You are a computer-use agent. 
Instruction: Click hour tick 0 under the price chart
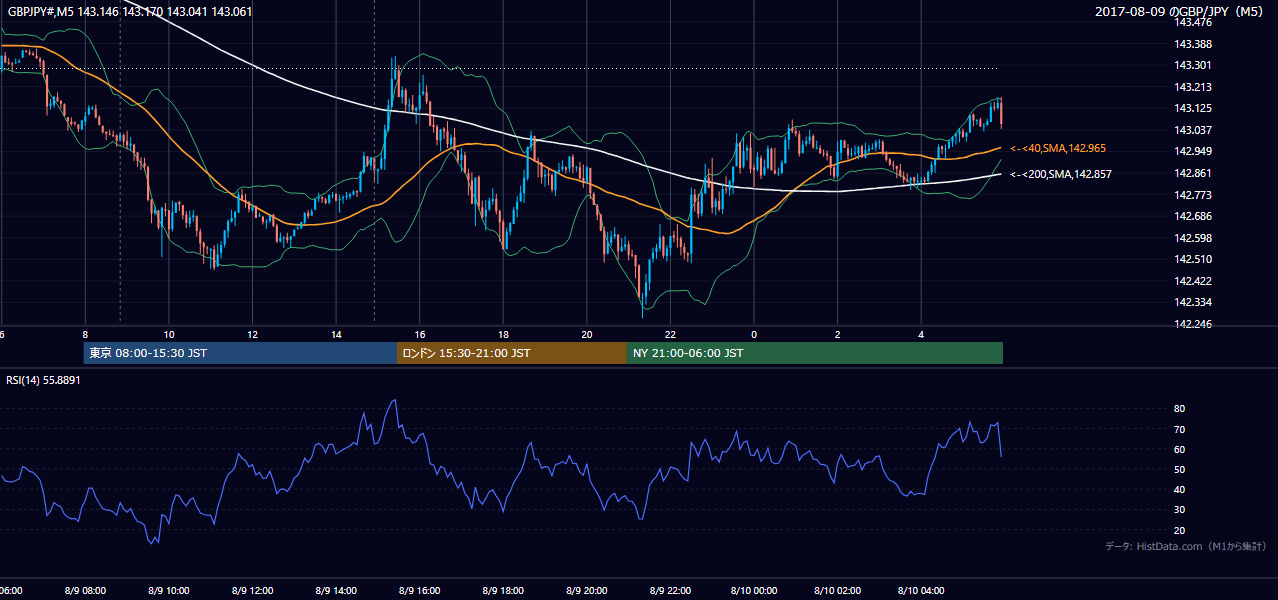[754, 335]
